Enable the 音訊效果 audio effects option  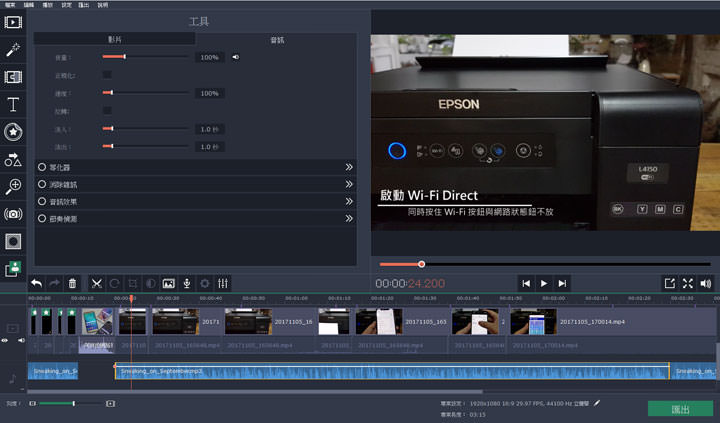click(42, 201)
